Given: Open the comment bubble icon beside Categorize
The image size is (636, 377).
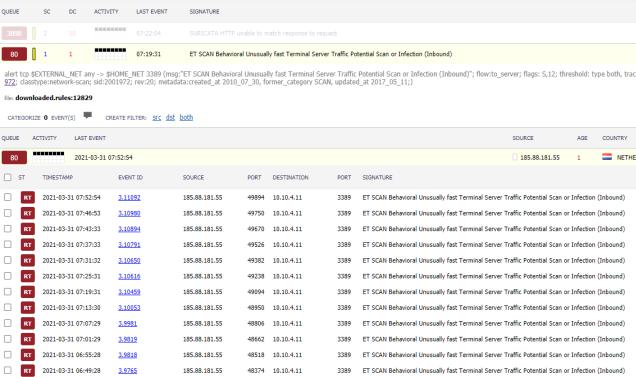Looking at the screenshot, I should click(88, 116).
